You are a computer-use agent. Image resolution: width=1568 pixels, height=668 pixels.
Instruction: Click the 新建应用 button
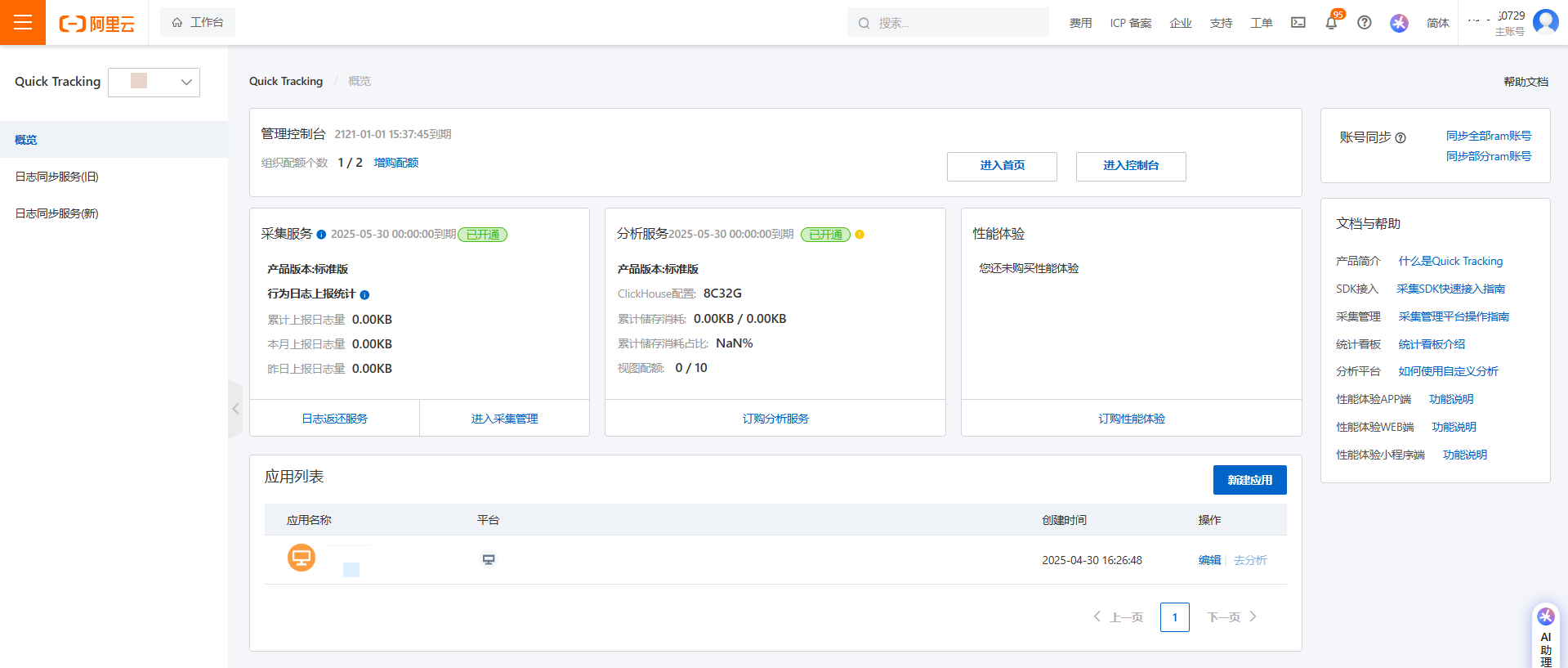pyautogui.click(x=1249, y=480)
